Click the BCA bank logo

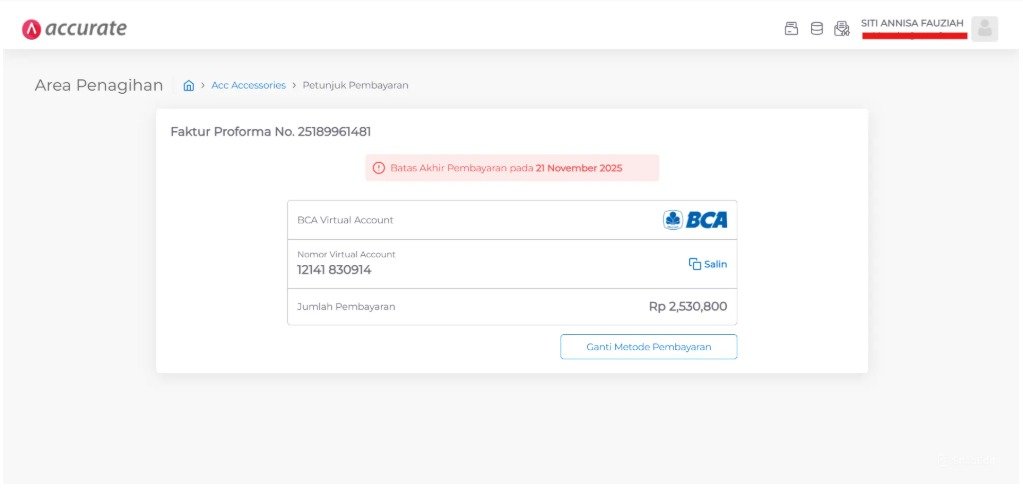(x=695, y=220)
